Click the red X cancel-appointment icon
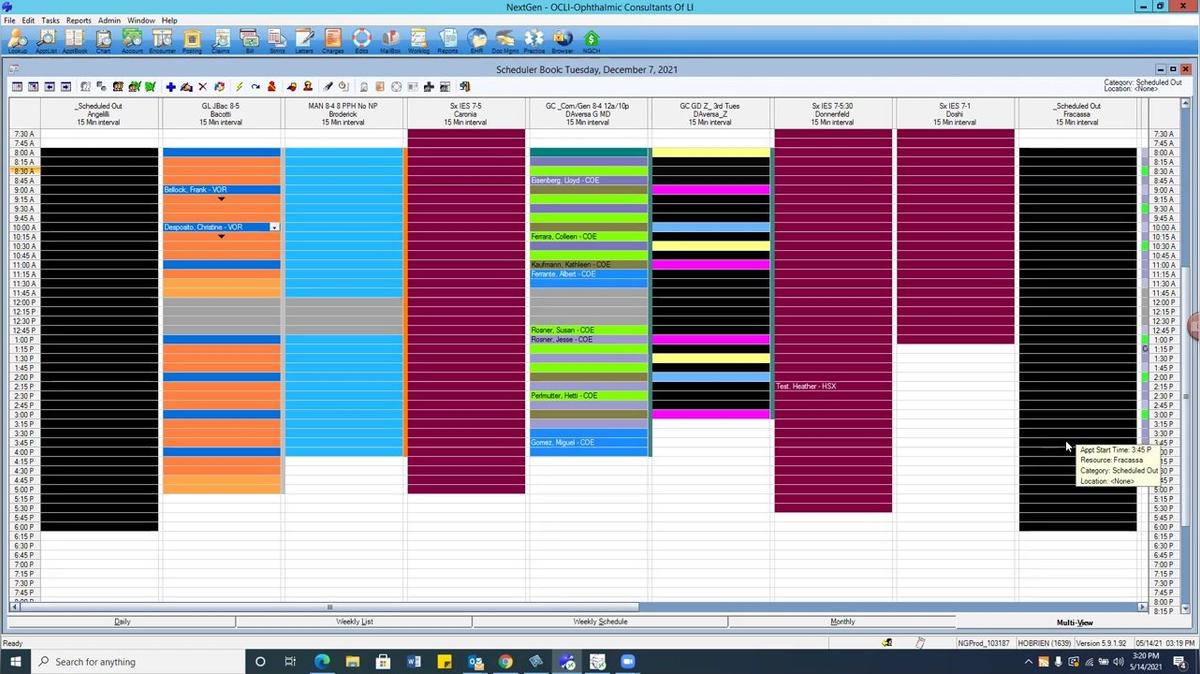 click(x=203, y=86)
